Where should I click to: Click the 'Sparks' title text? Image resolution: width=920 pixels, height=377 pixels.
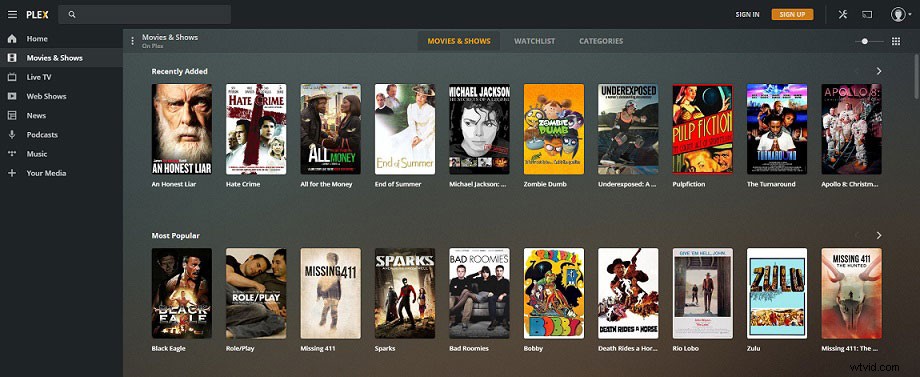coord(385,348)
